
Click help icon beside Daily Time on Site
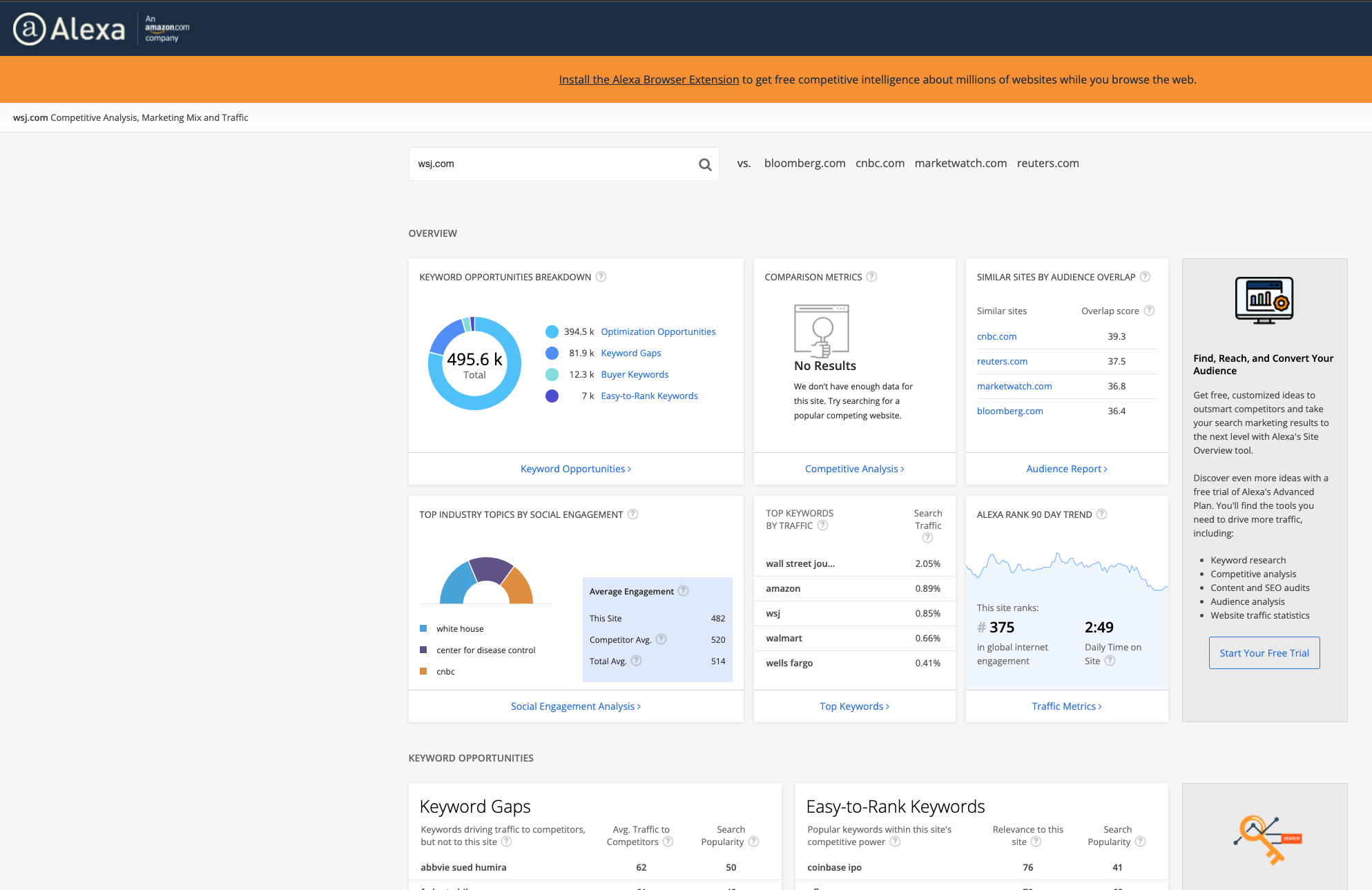(1110, 661)
